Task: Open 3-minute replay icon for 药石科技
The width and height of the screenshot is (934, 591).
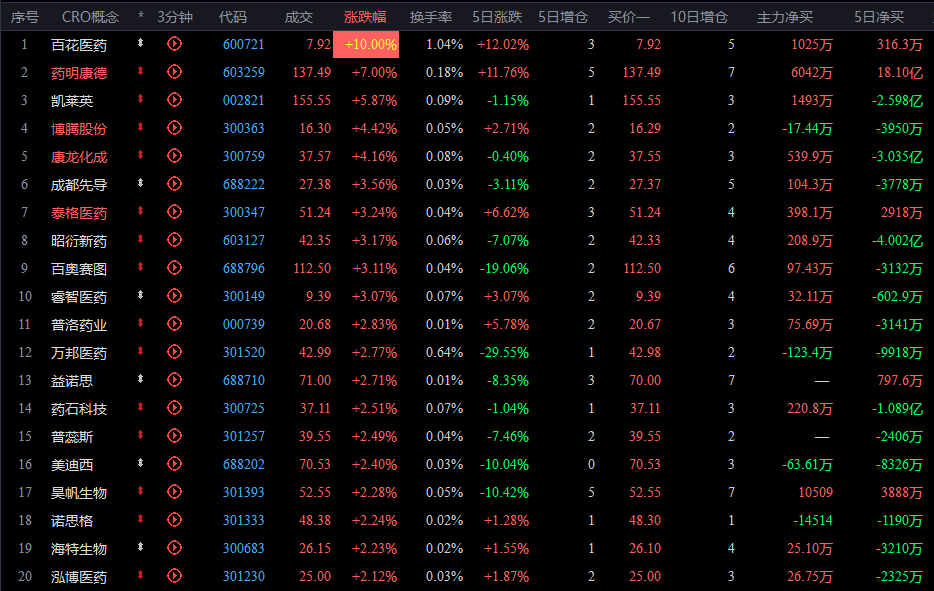Action: tap(174, 408)
